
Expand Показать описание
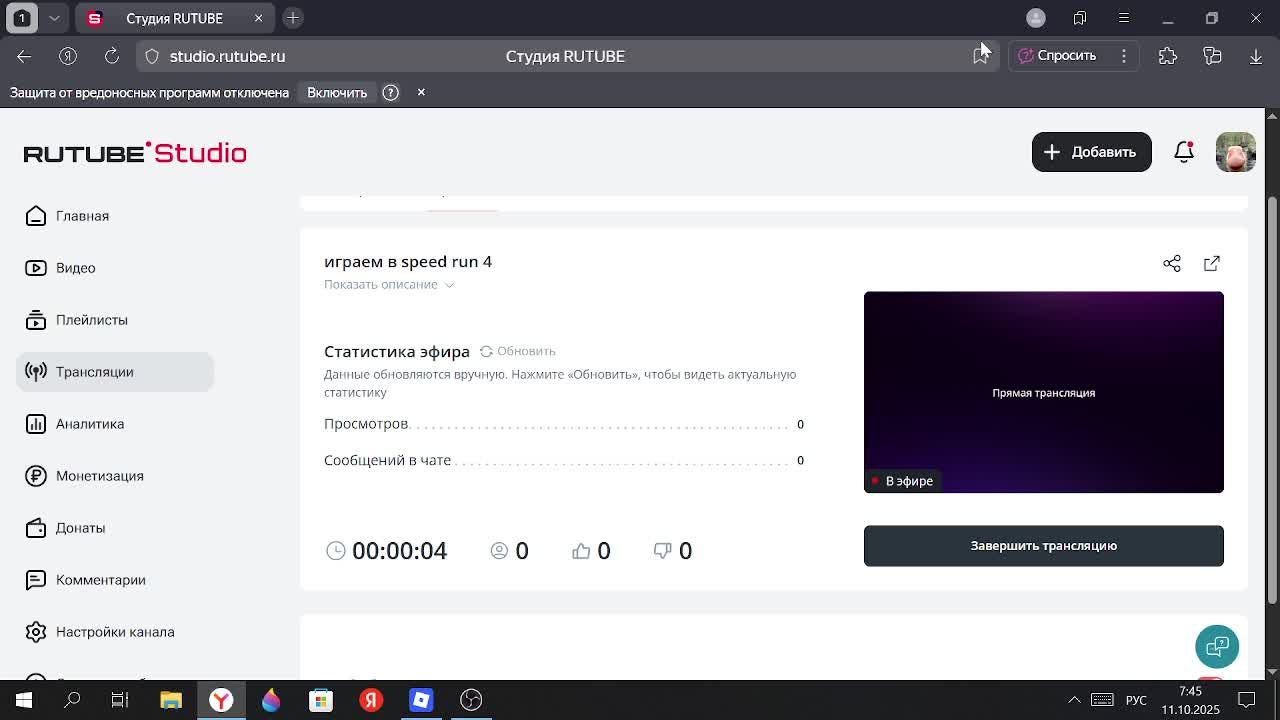click(x=389, y=285)
